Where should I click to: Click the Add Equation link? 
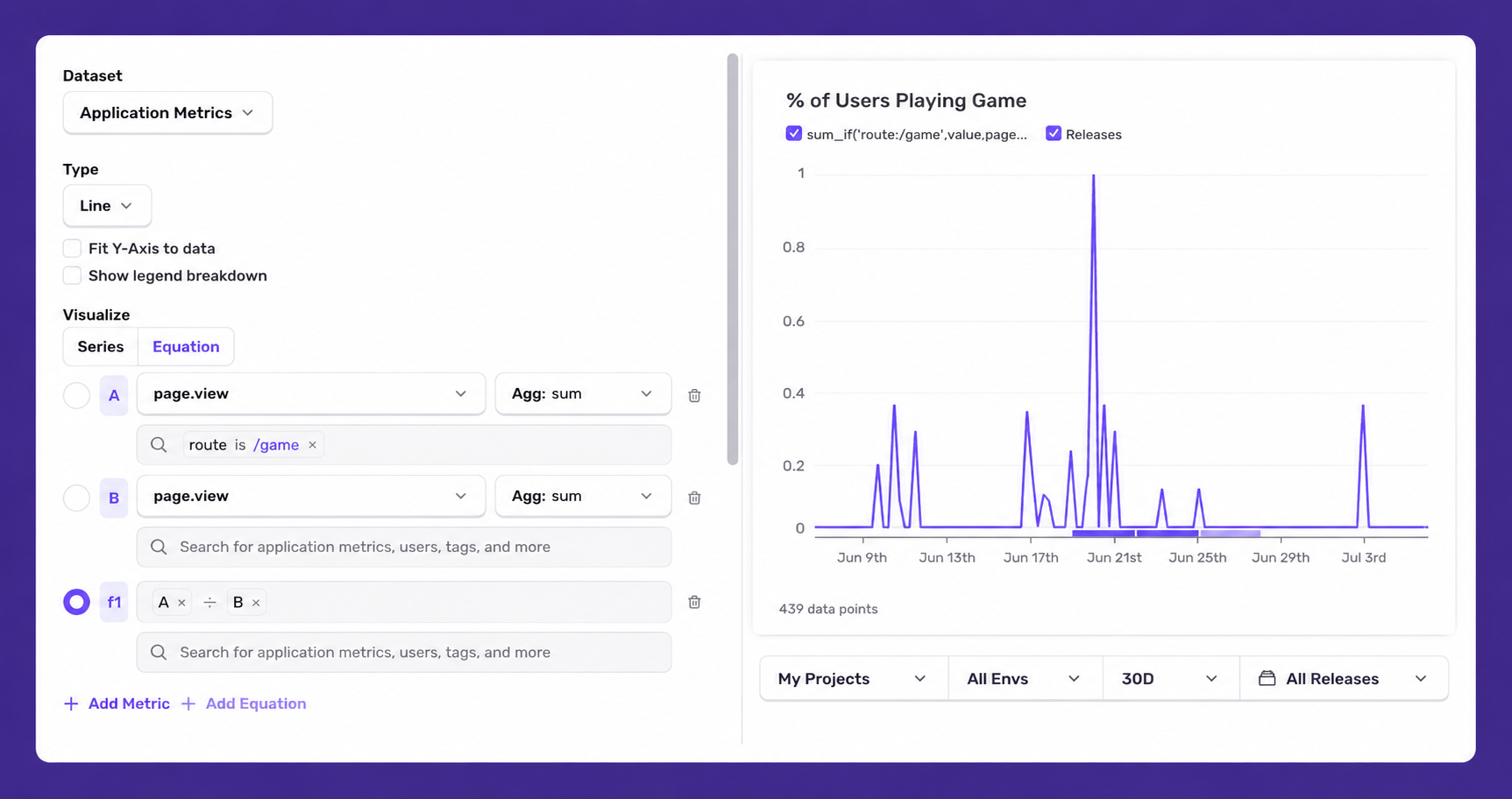[x=244, y=704]
